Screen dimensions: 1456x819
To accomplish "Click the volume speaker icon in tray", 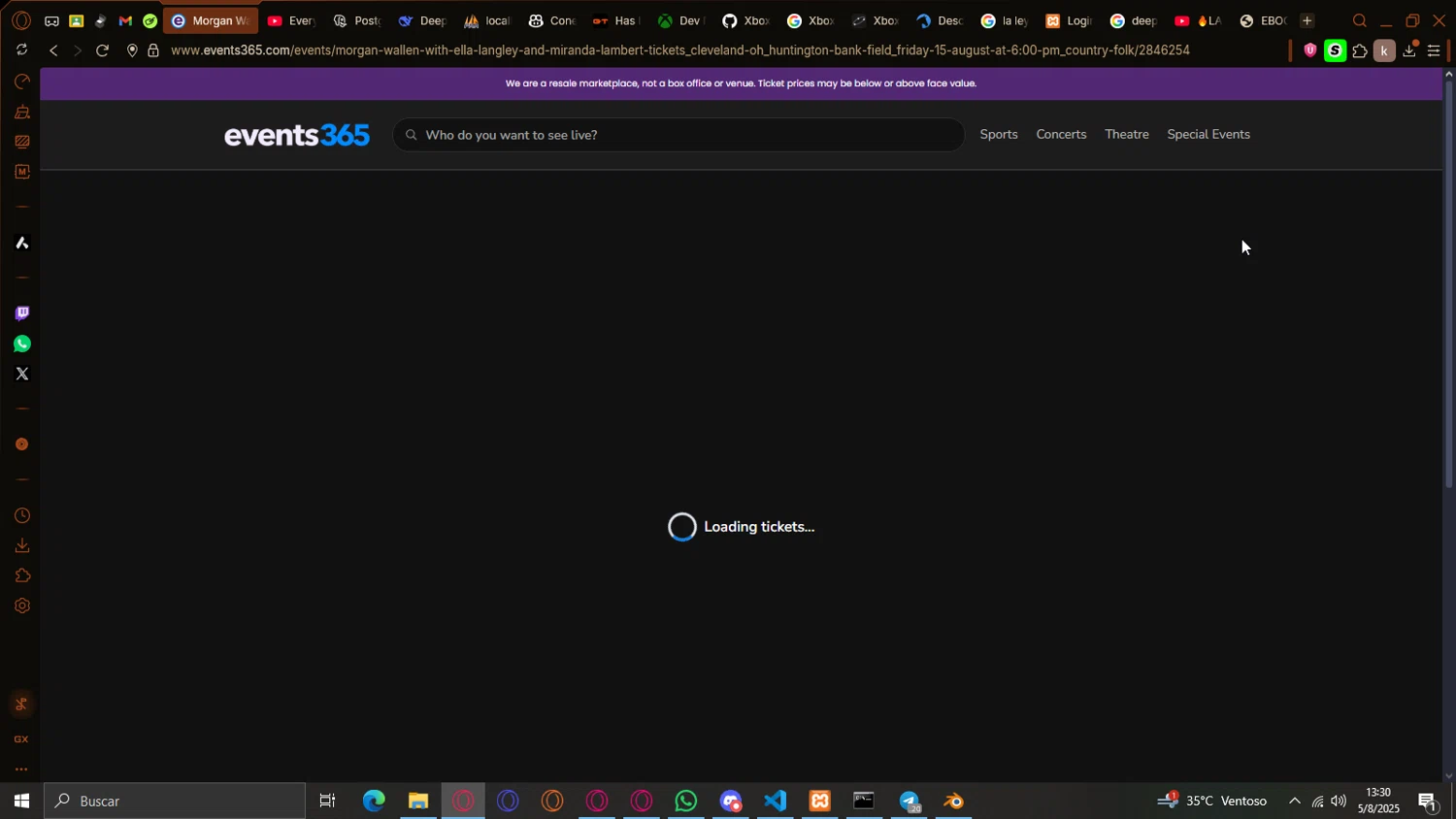I will [x=1339, y=801].
